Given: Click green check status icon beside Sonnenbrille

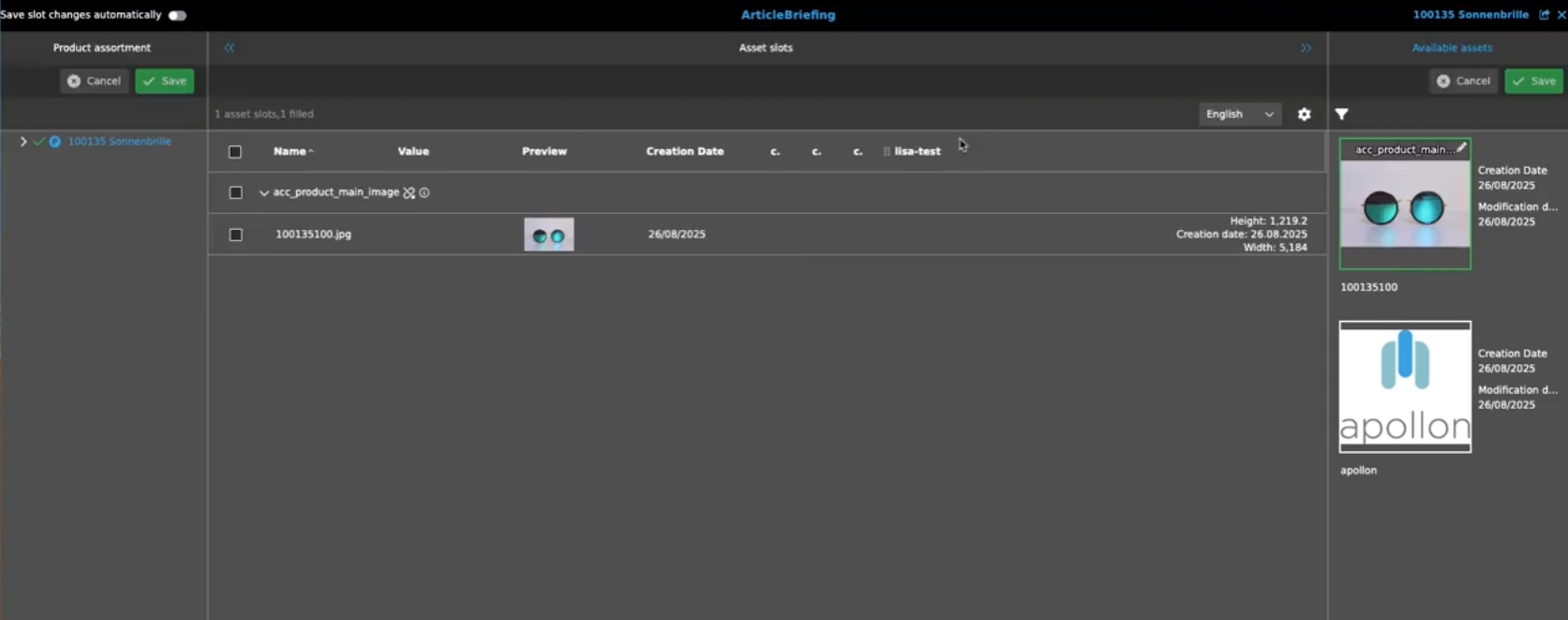Looking at the screenshot, I should tap(39, 142).
